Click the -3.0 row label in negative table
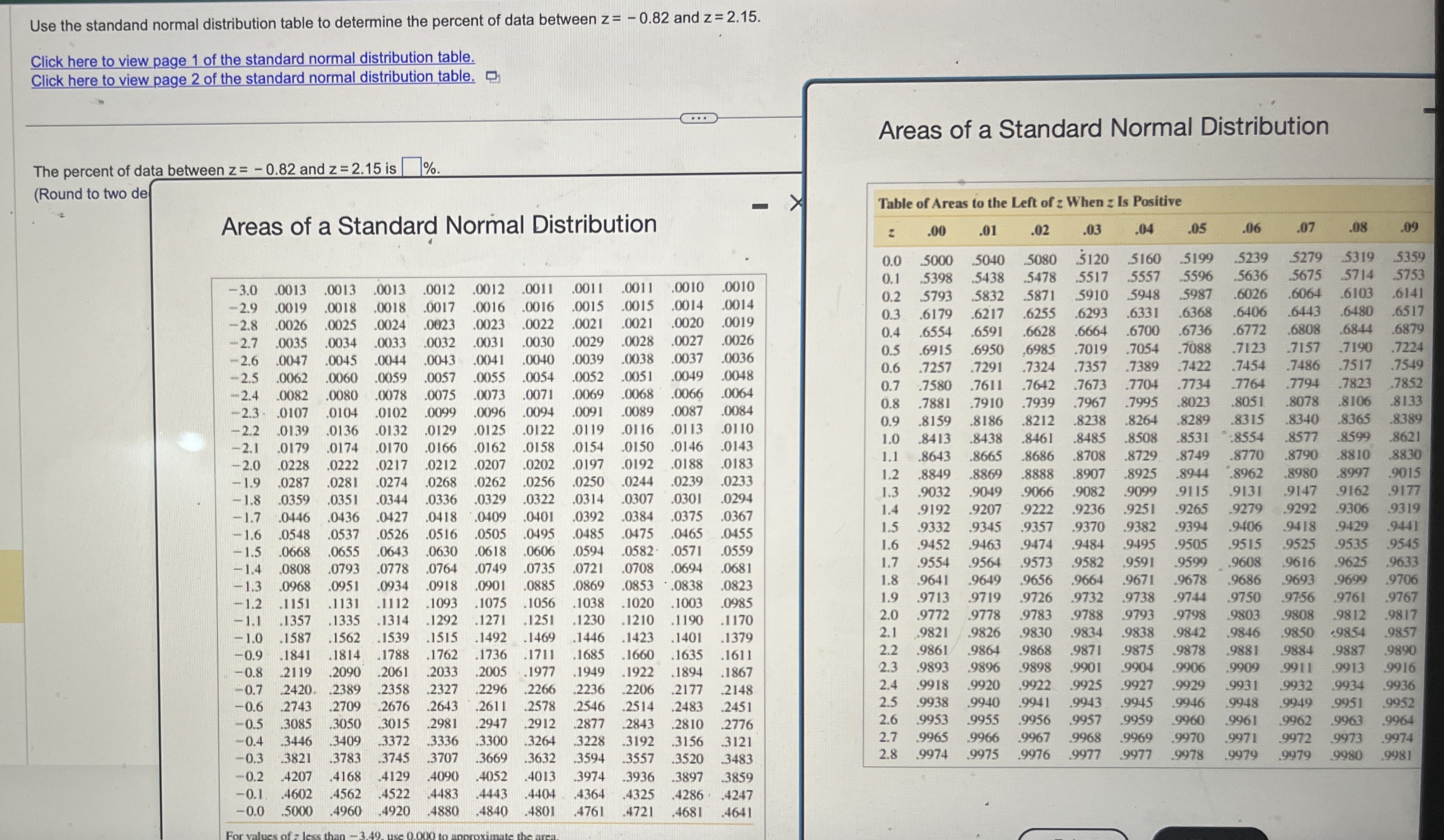Viewport: 1444px width, 840px height. click(243, 291)
